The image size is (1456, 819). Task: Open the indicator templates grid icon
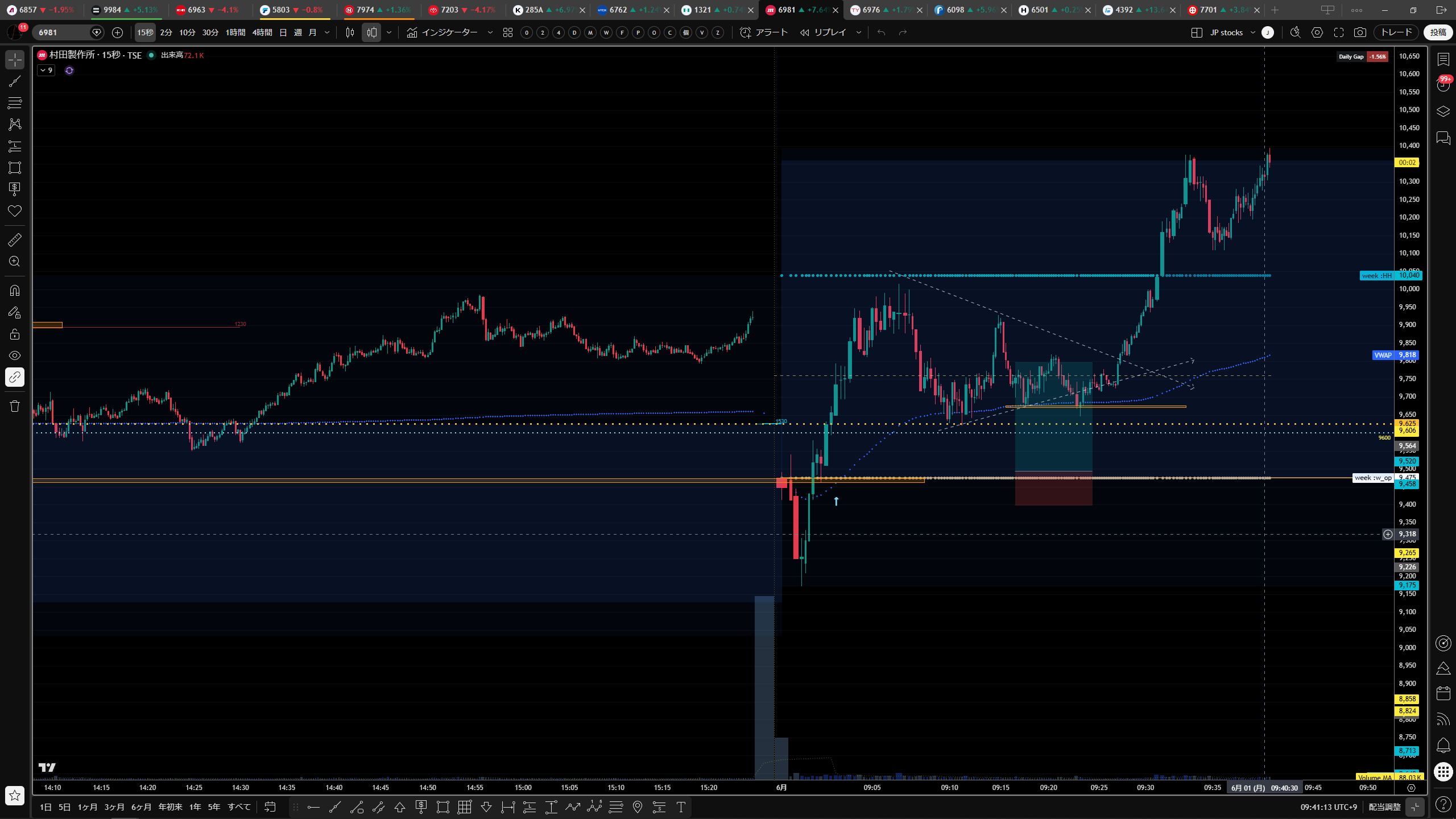(508, 32)
